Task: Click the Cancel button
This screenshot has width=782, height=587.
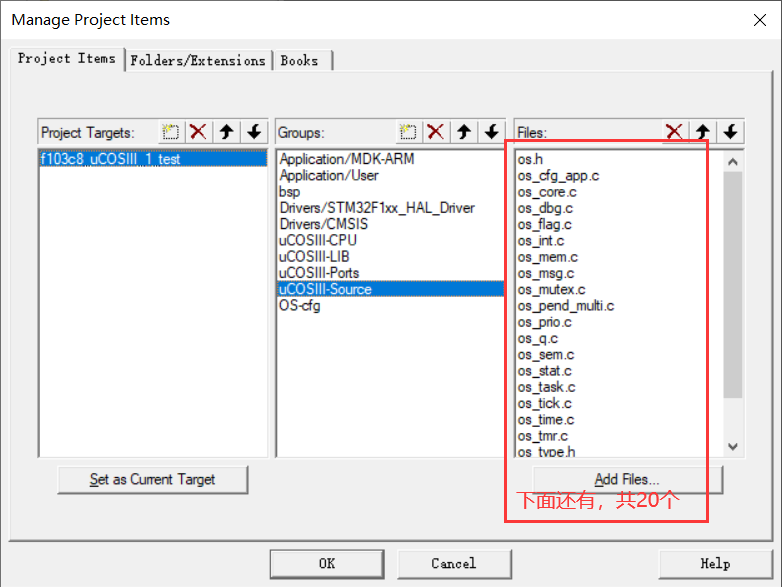Action: point(454,564)
